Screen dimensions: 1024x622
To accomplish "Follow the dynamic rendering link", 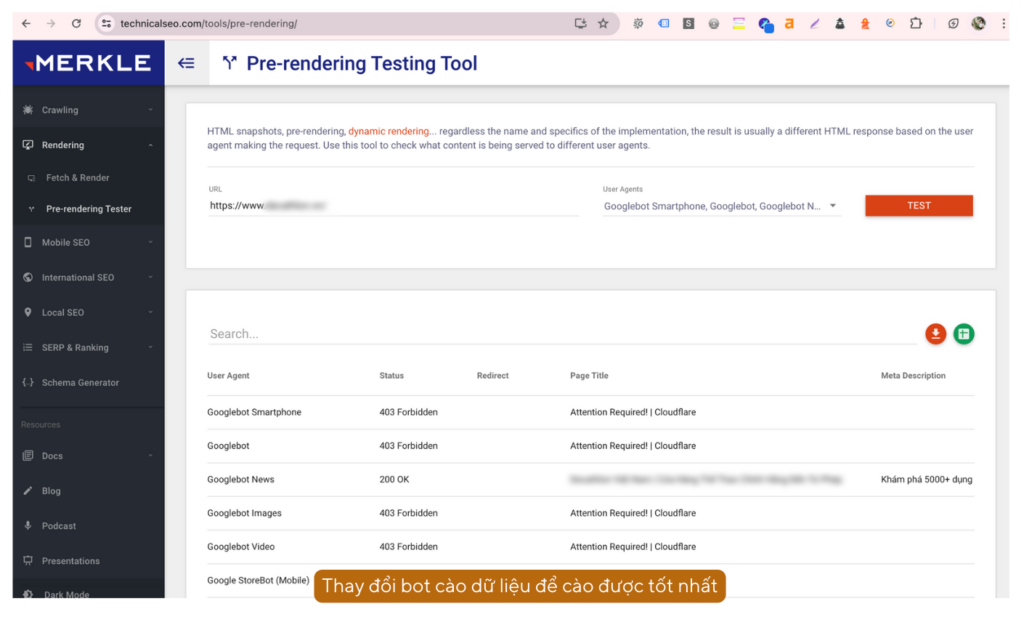I will [391, 131].
